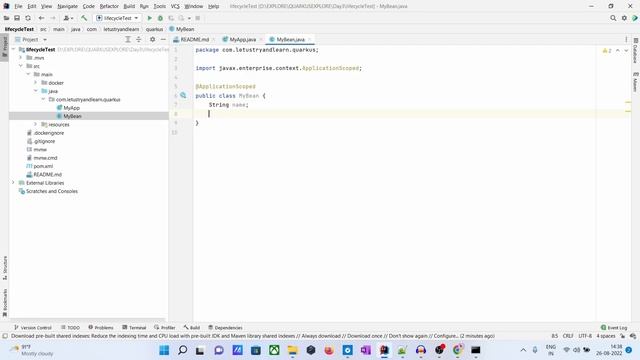Image resolution: width=640 pixels, height=360 pixels.
Task: Open the Xbox app in taskbar
Action: coord(274,350)
